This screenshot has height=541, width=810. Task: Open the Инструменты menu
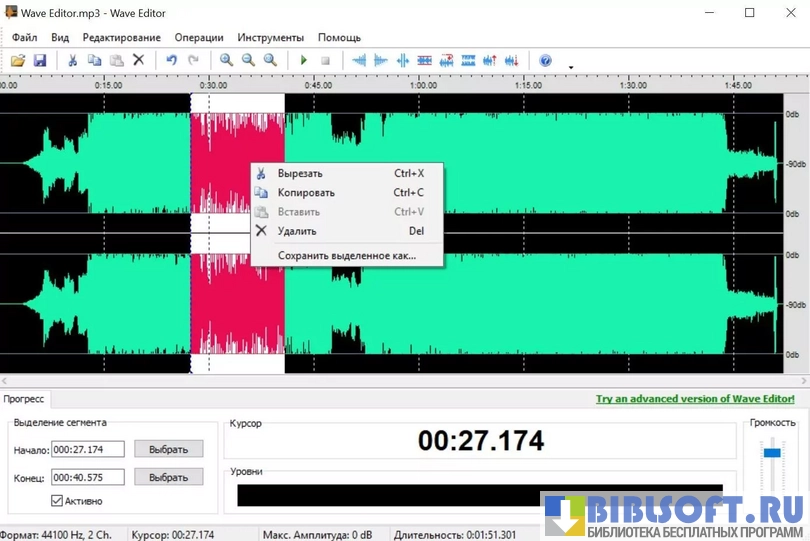[x=271, y=37]
